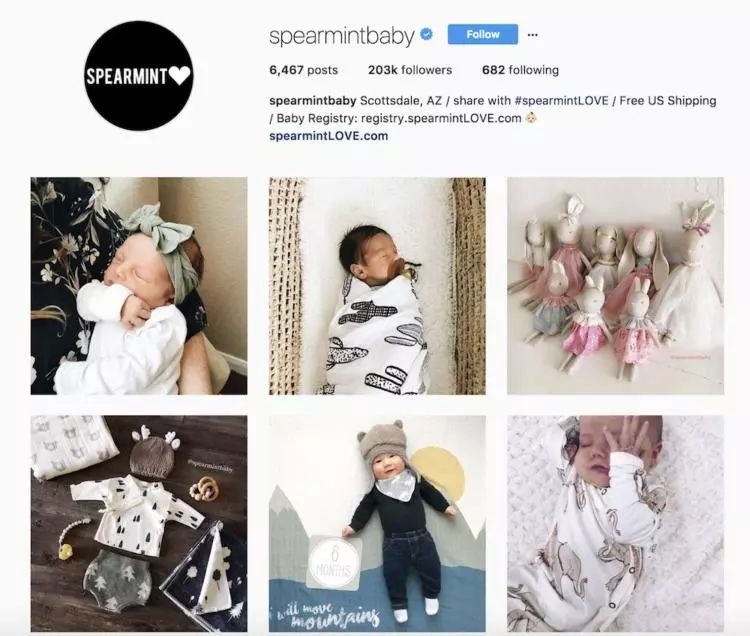This screenshot has height=636, width=750.
Task: Click the Follow button
Action: (x=483, y=34)
